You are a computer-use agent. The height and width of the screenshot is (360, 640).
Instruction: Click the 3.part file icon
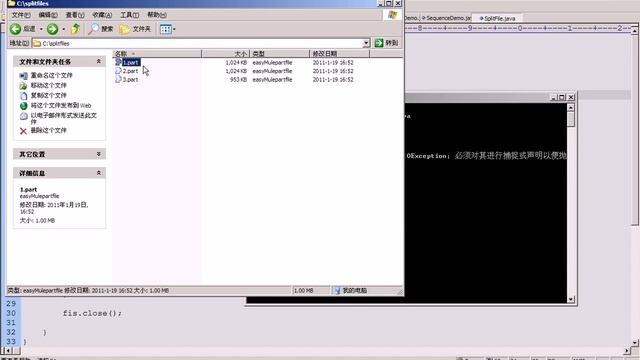pyautogui.click(x=118, y=80)
